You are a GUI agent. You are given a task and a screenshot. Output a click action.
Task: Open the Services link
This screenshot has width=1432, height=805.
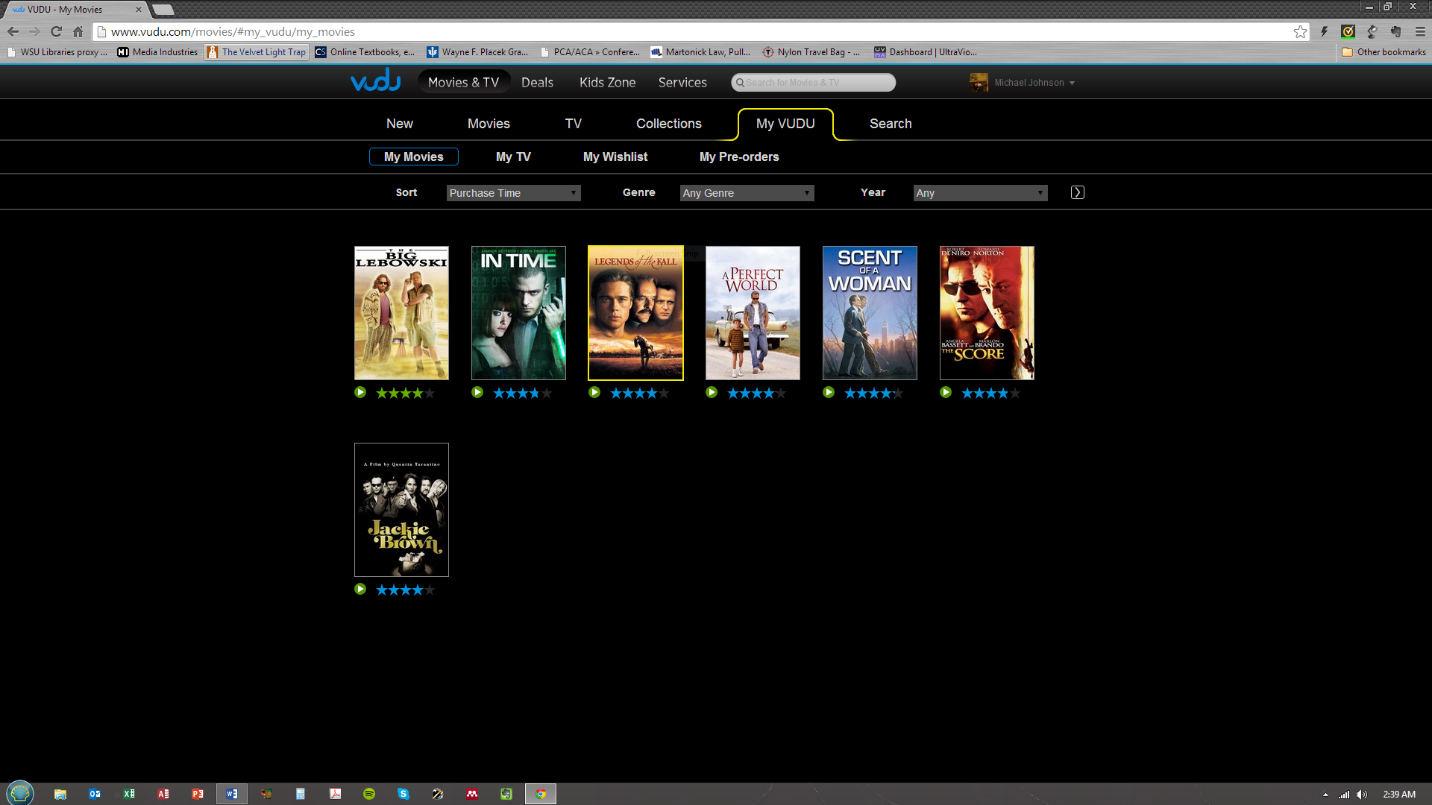pyautogui.click(x=683, y=82)
